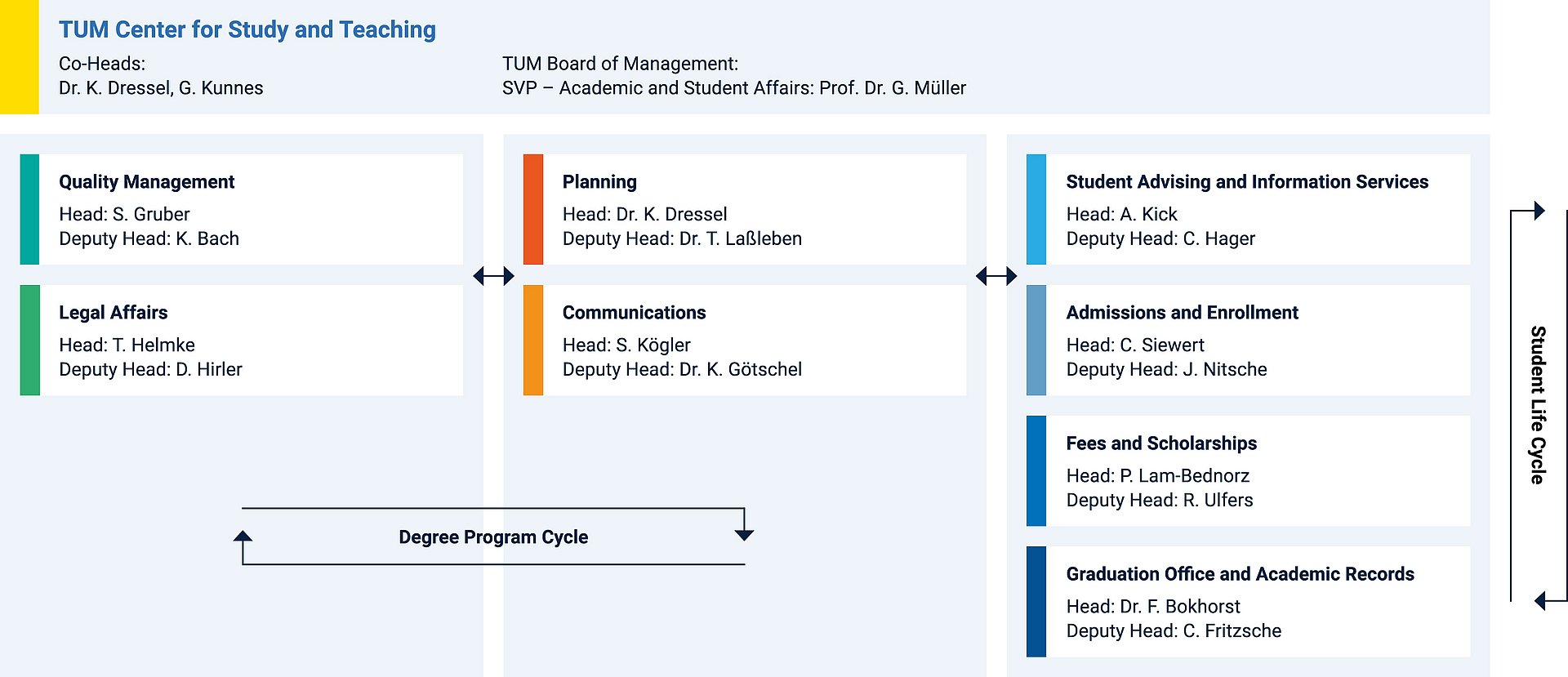Click the yellow bar beside the TUM Center title
1568x677 pixels.
pos(19,56)
